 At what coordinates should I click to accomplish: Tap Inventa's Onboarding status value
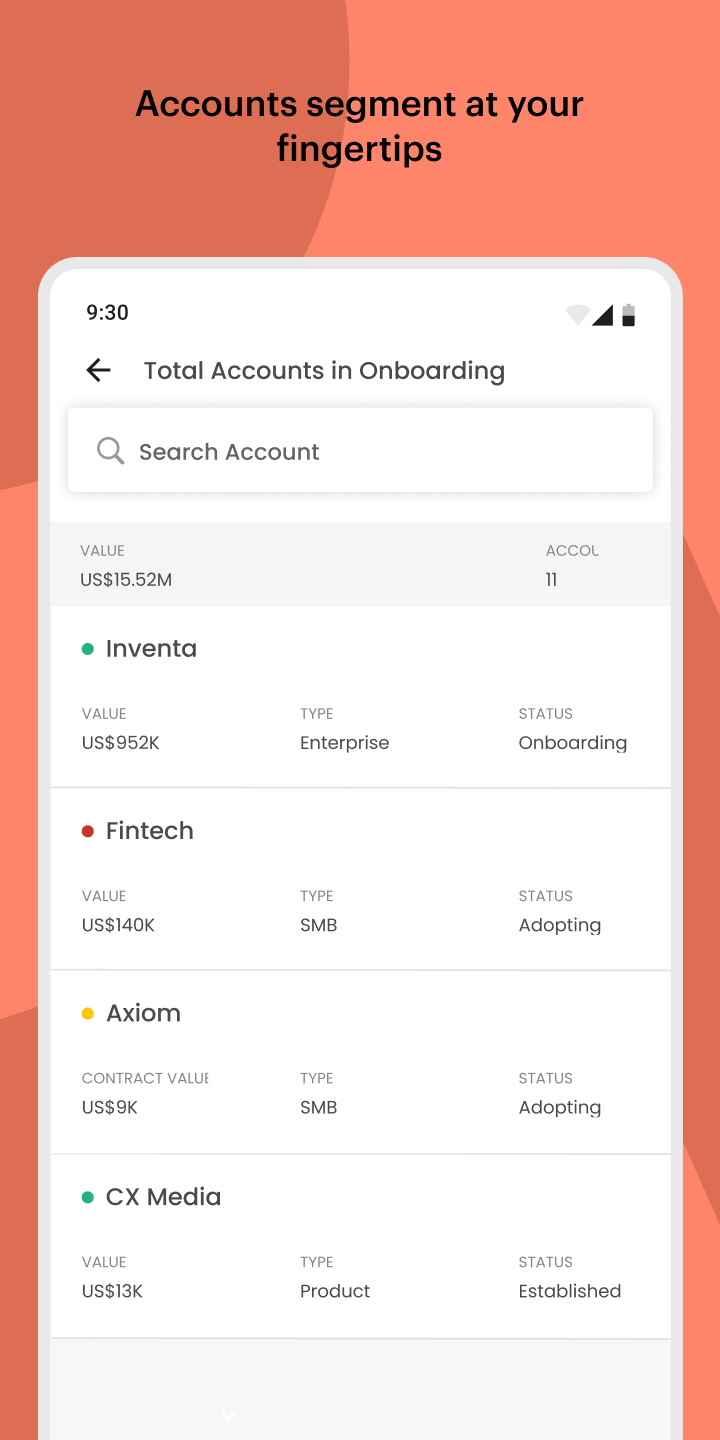point(573,743)
